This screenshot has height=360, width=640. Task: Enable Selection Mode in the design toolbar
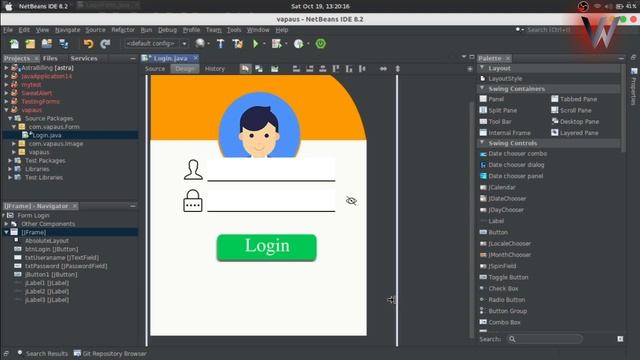[245, 69]
